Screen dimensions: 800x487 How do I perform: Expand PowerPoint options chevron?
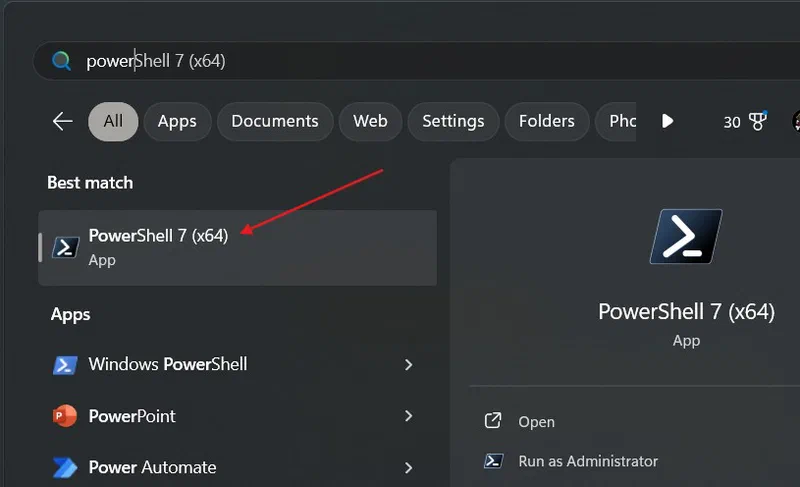click(408, 416)
